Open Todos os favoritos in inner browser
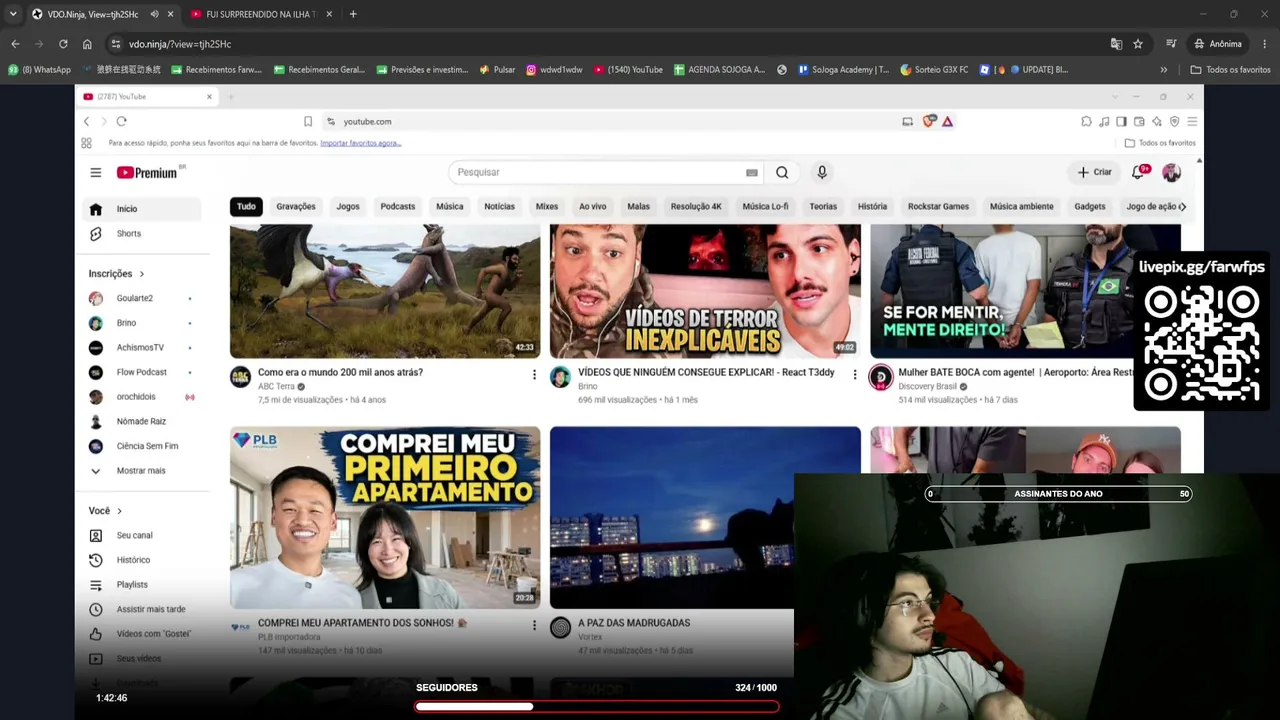This screenshot has height=720, width=1280. tap(1160, 143)
